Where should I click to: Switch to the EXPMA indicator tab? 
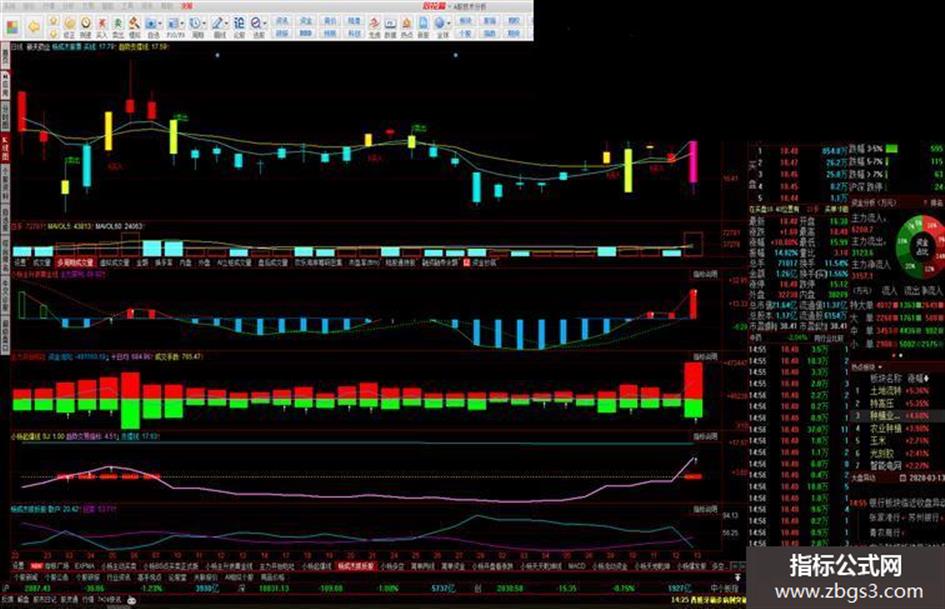(x=84, y=566)
